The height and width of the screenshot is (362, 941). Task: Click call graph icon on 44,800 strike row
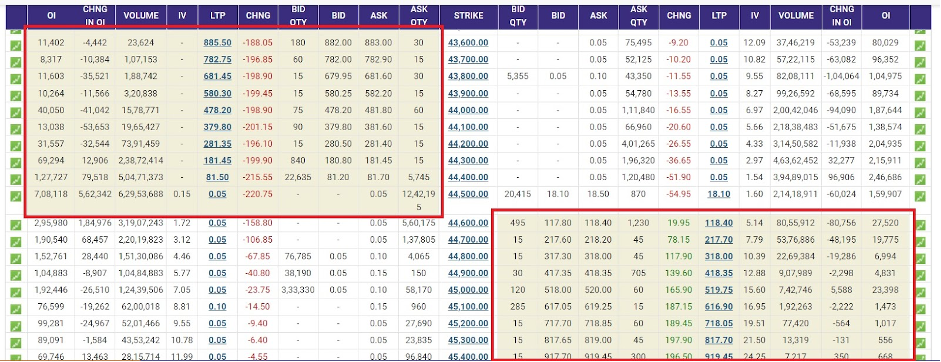pyautogui.click(x=16, y=259)
